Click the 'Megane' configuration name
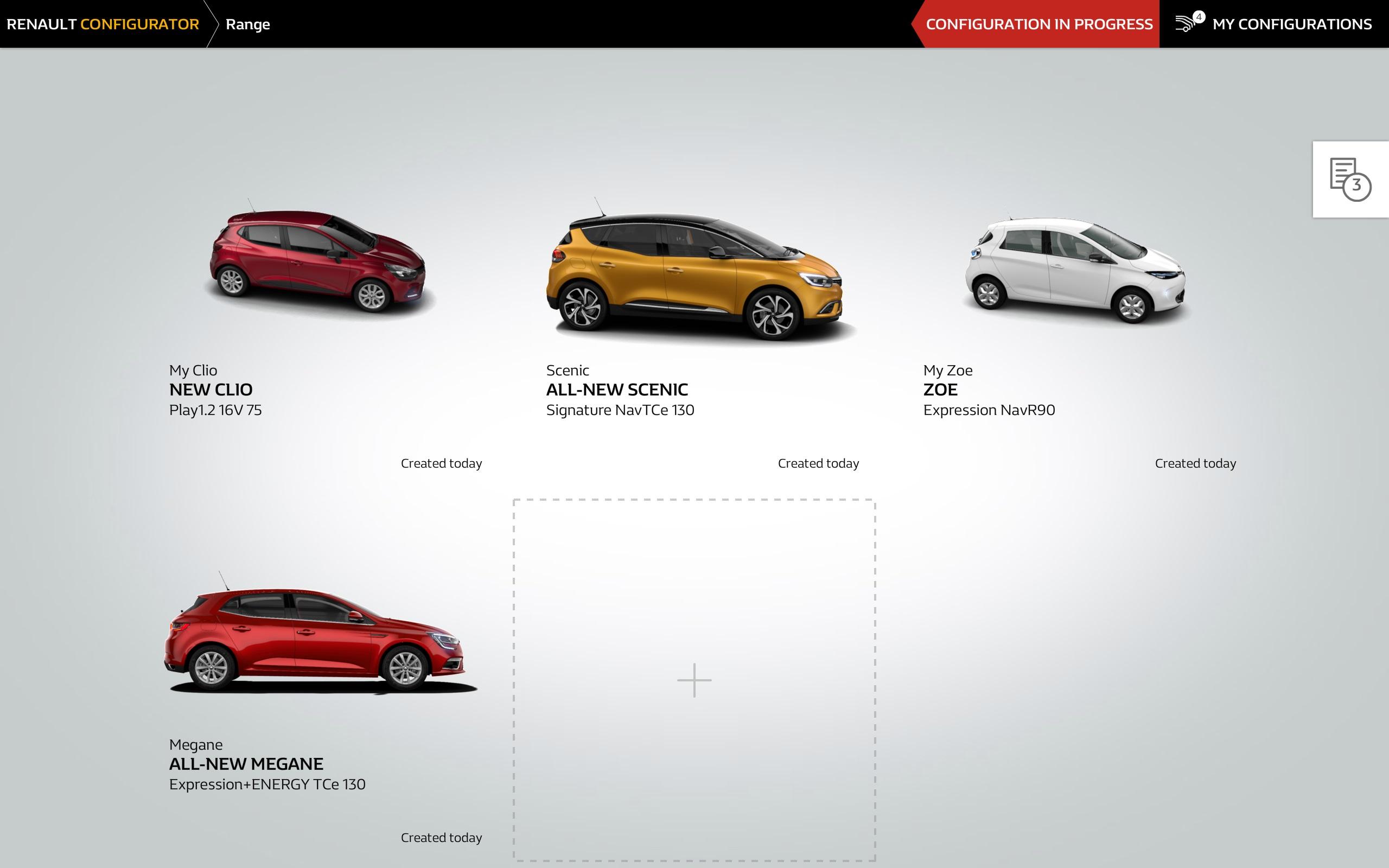Screen dimensions: 1389x868 (x=196, y=744)
